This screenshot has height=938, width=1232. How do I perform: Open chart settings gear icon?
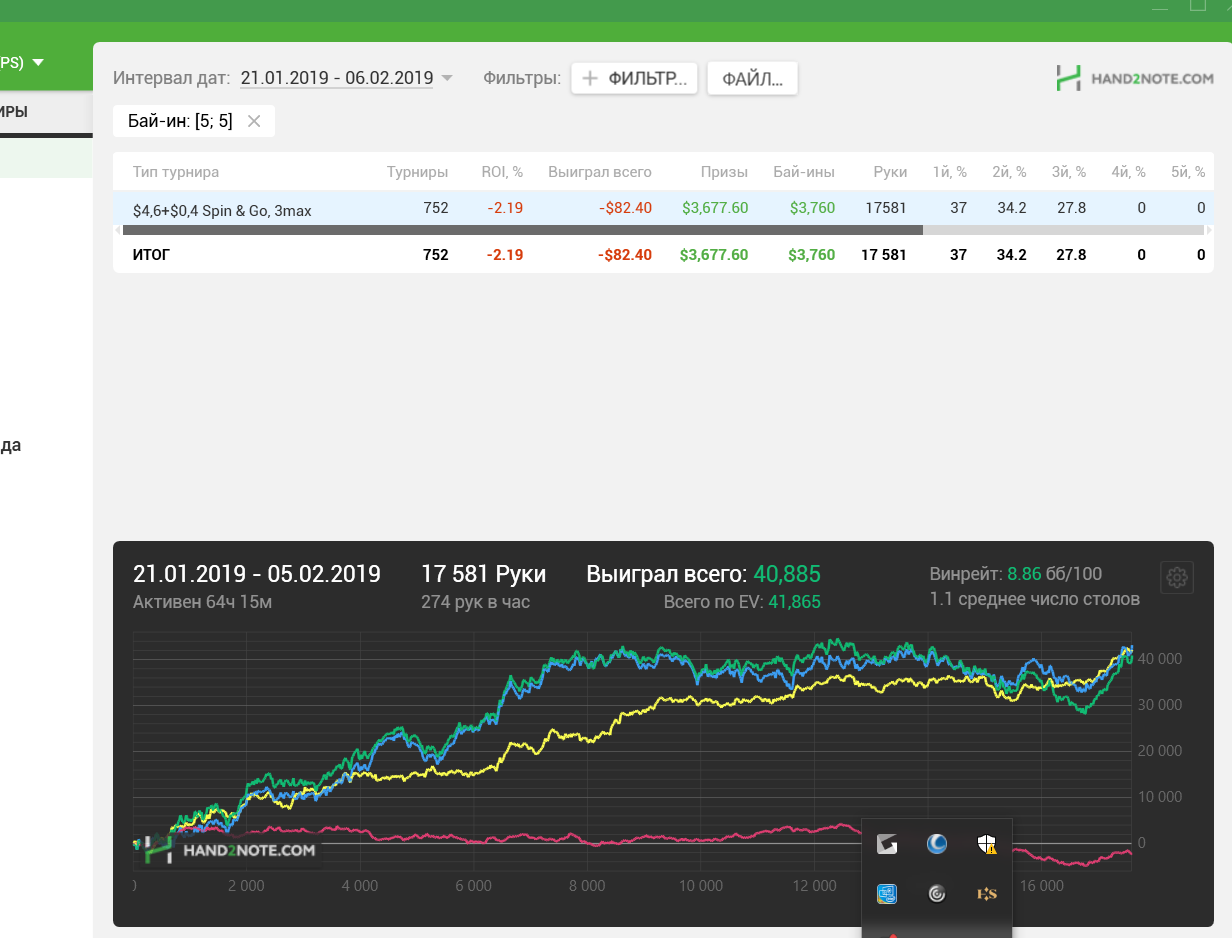(x=1177, y=577)
